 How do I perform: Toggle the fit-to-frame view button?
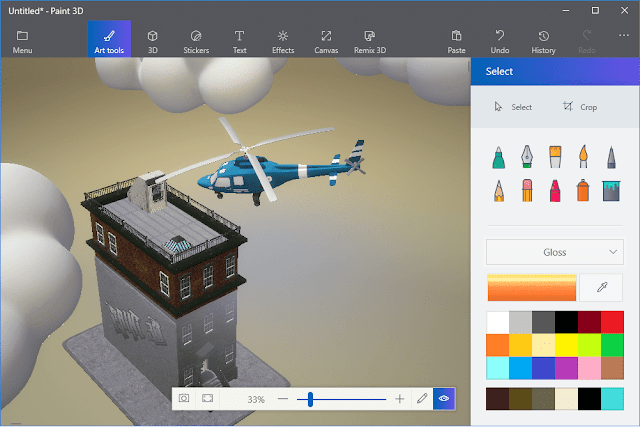point(207,398)
